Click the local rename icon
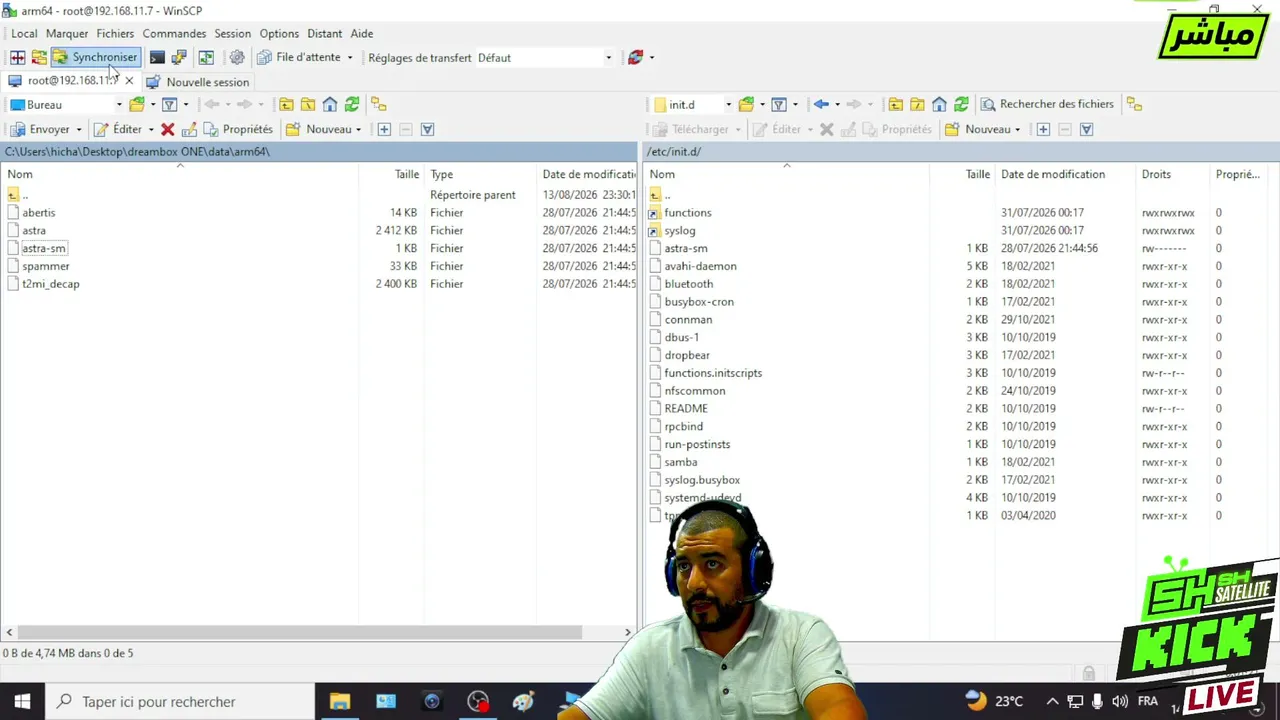 tap(189, 129)
